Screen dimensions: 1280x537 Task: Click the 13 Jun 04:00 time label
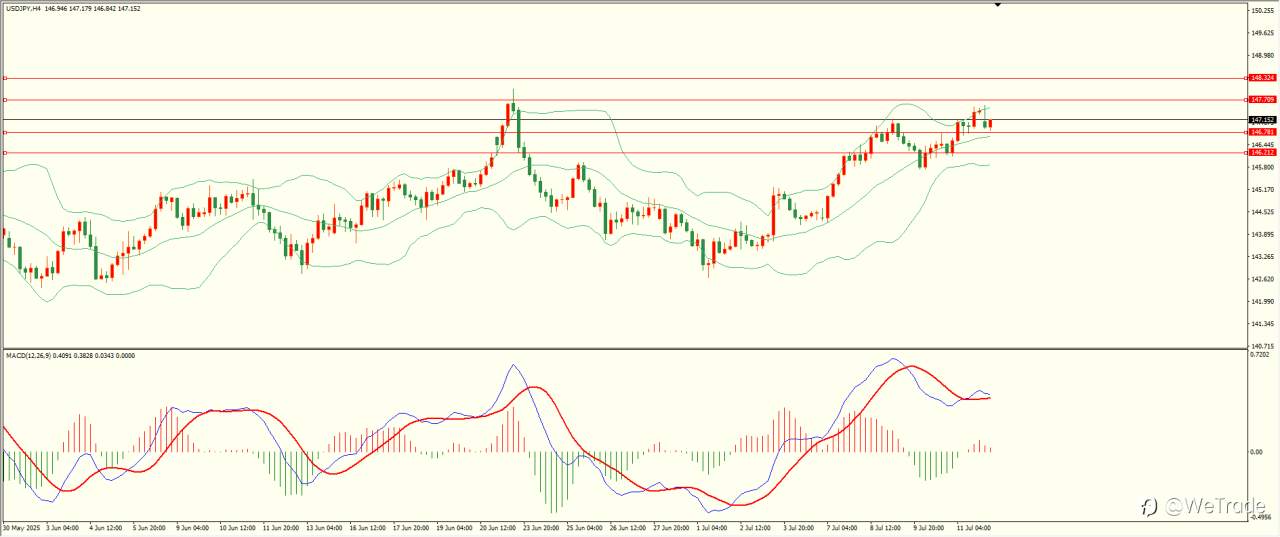[323, 527]
